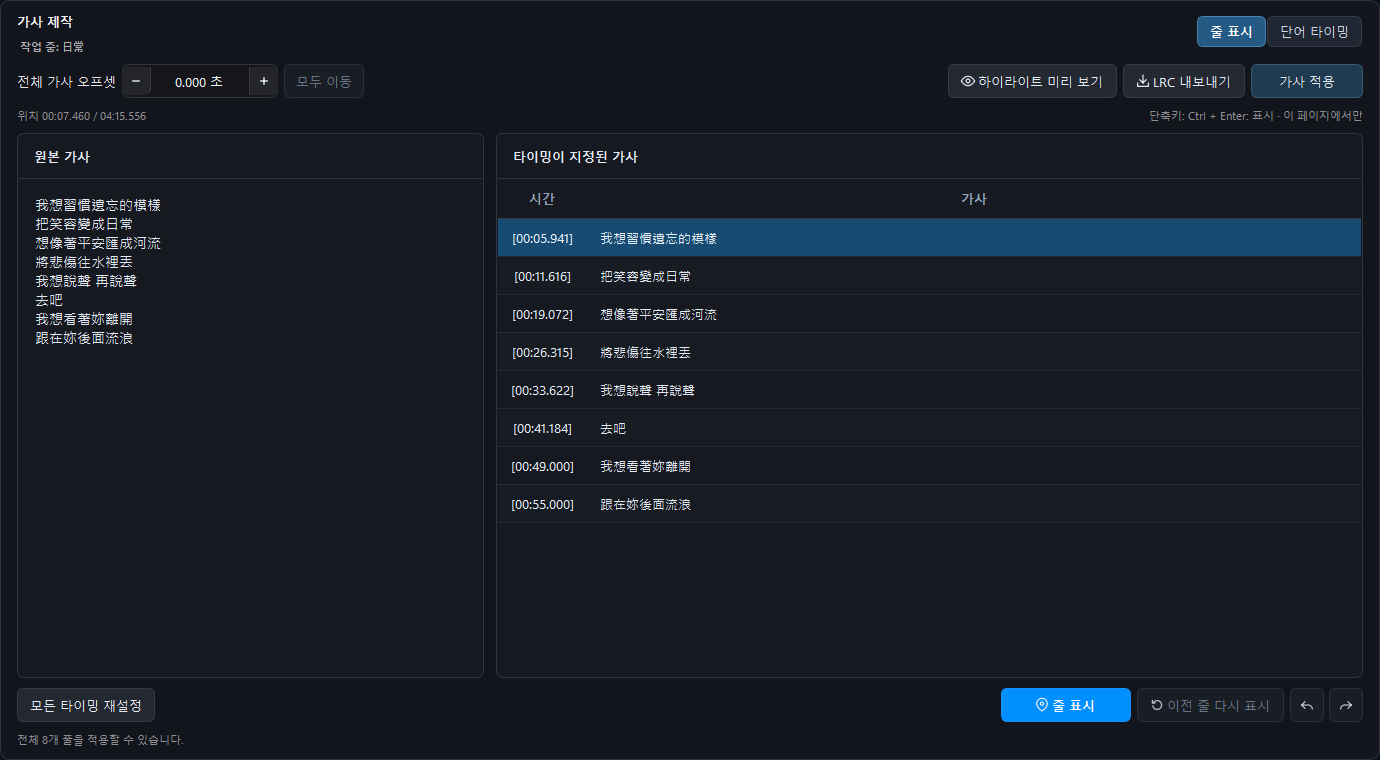Switch to 단어 타이밍 mode
Screen dimensions: 1380x760
[x=1314, y=31]
